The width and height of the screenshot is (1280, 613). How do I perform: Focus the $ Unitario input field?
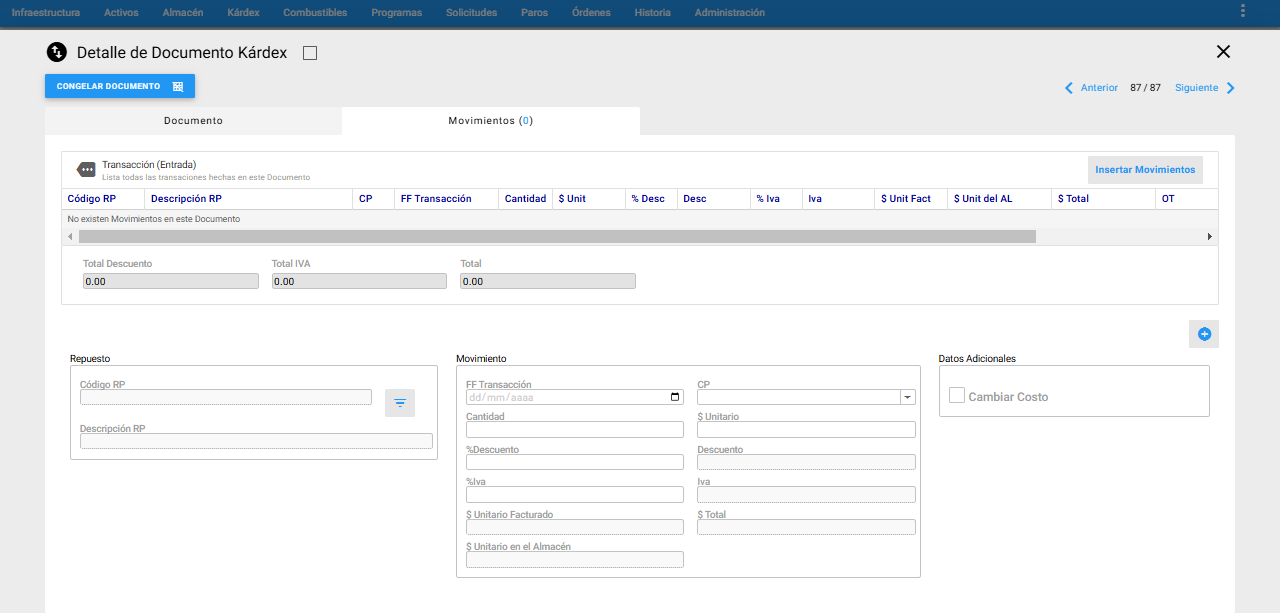click(806, 430)
